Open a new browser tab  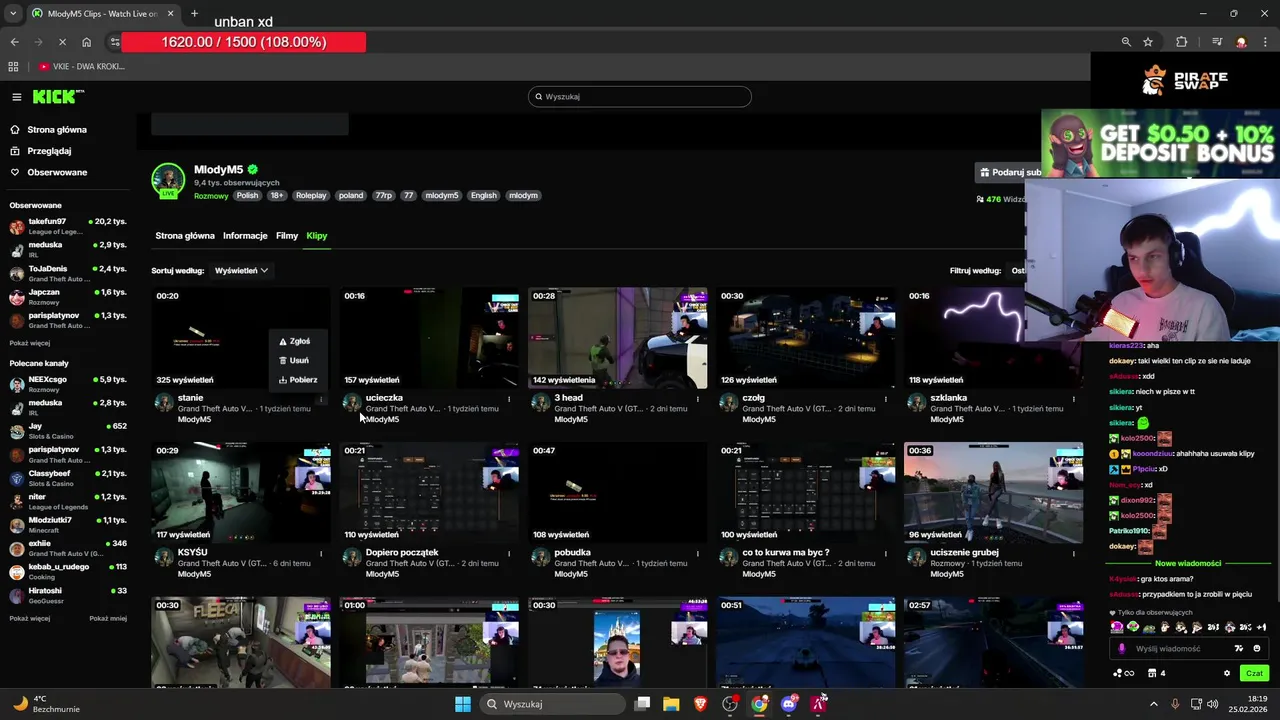[x=194, y=14]
